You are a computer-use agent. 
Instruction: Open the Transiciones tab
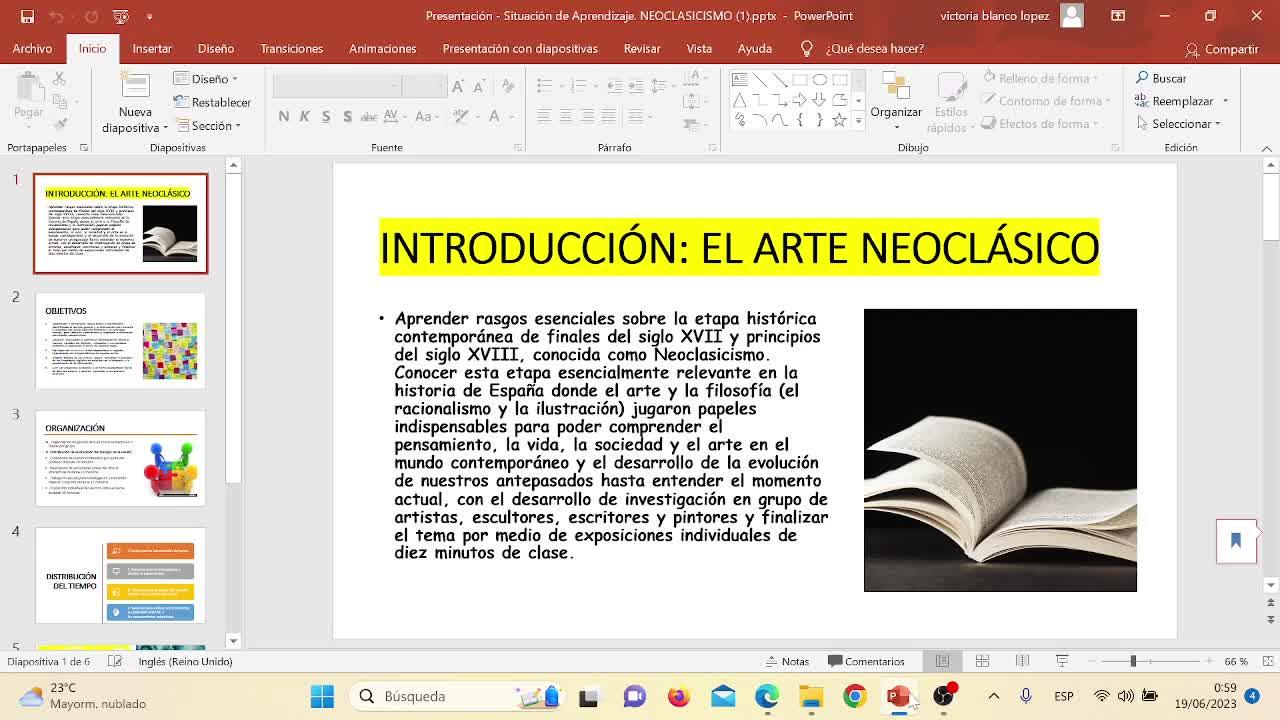click(291, 48)
